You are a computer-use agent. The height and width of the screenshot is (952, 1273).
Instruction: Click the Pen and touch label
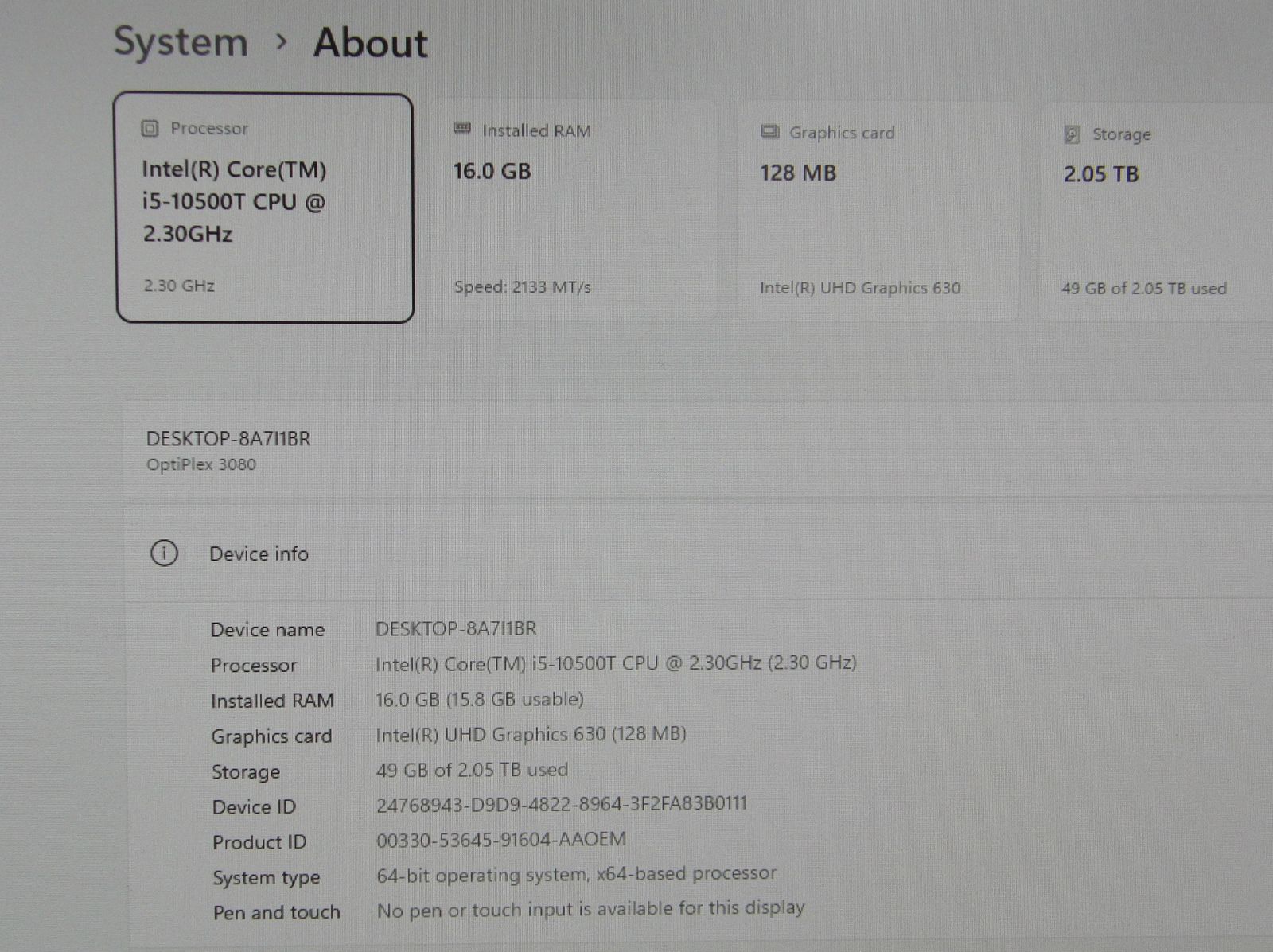click(x=276, y=912)
